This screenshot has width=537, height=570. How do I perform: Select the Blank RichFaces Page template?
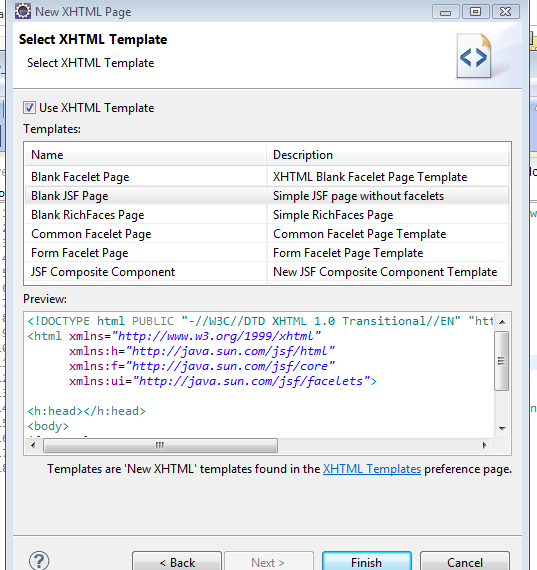88,215
